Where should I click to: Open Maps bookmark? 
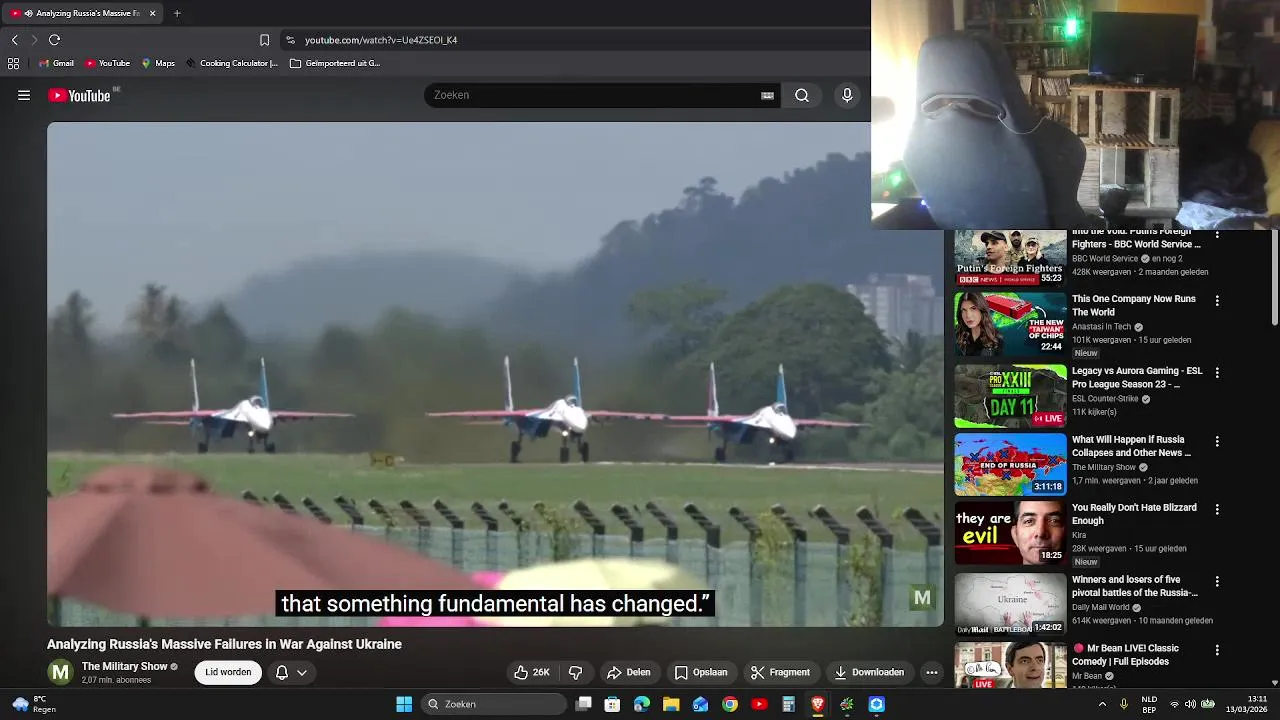coord(158,63)
